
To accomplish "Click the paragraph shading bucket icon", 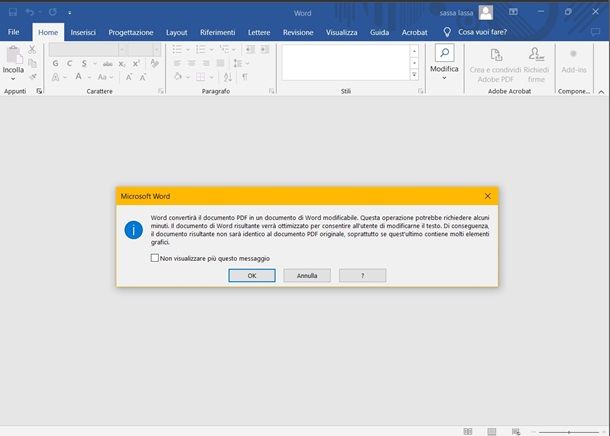I will [178, 77].
